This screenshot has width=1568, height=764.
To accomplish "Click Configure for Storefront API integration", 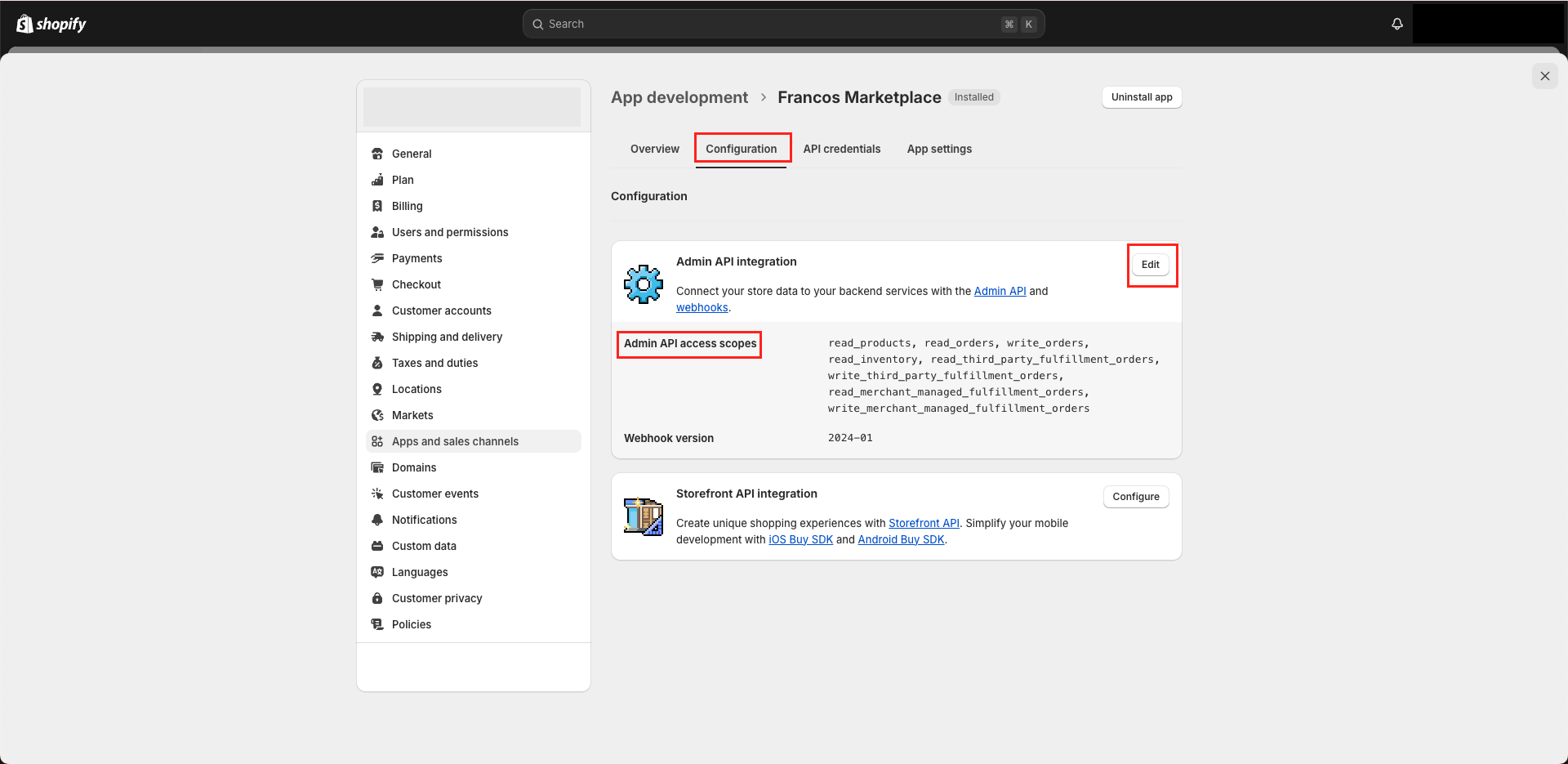I will coord(1136,497).
